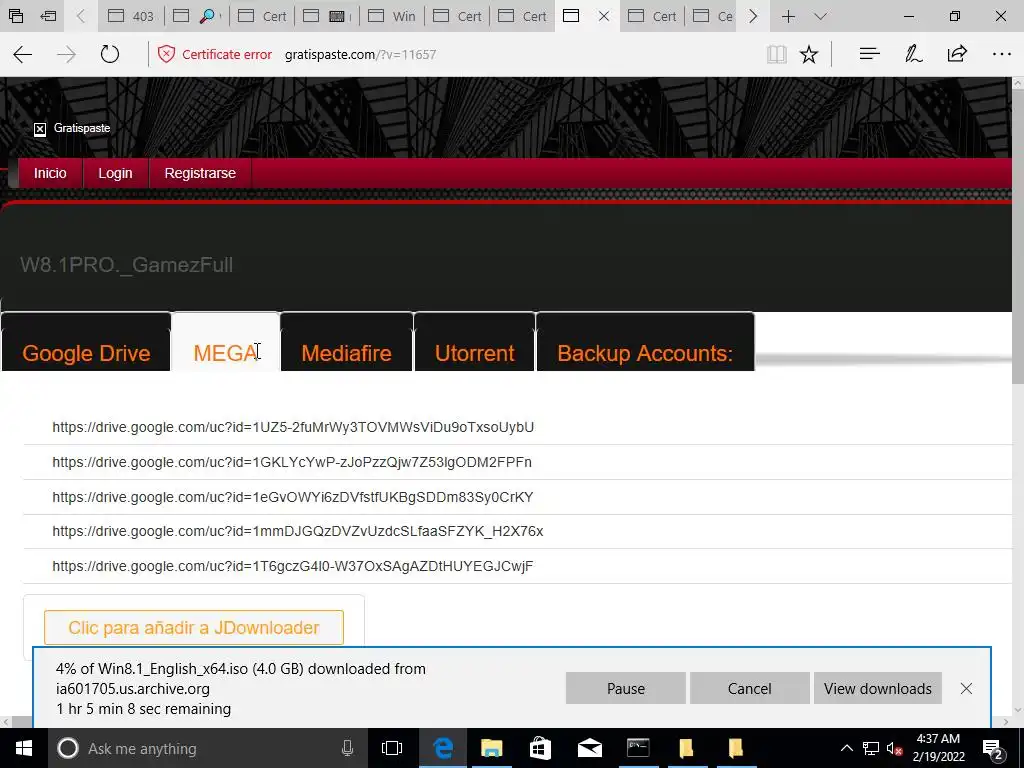Open Edge settings and more menu
The height and width of the screenshot is (768, 1024).
(1001, 54)
